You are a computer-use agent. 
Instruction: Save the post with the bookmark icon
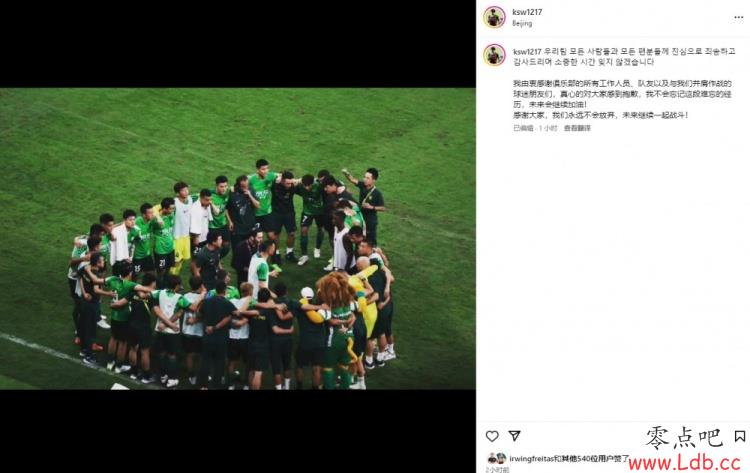pyautogui.click(x=739, y=436)
